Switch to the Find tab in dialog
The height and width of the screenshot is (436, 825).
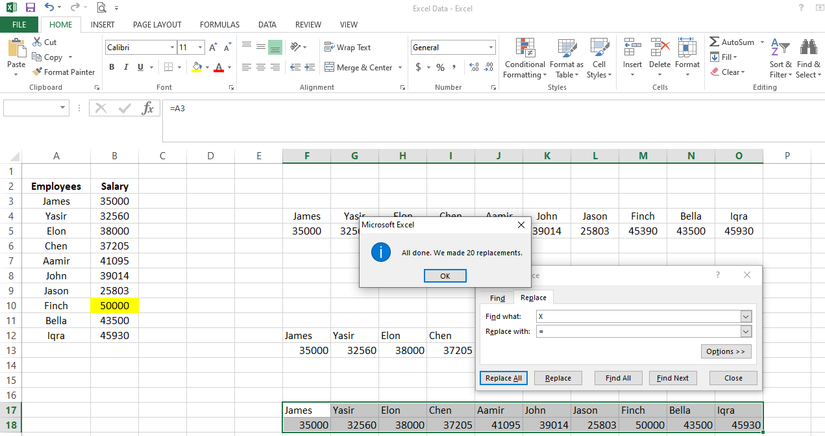[497, 298]
